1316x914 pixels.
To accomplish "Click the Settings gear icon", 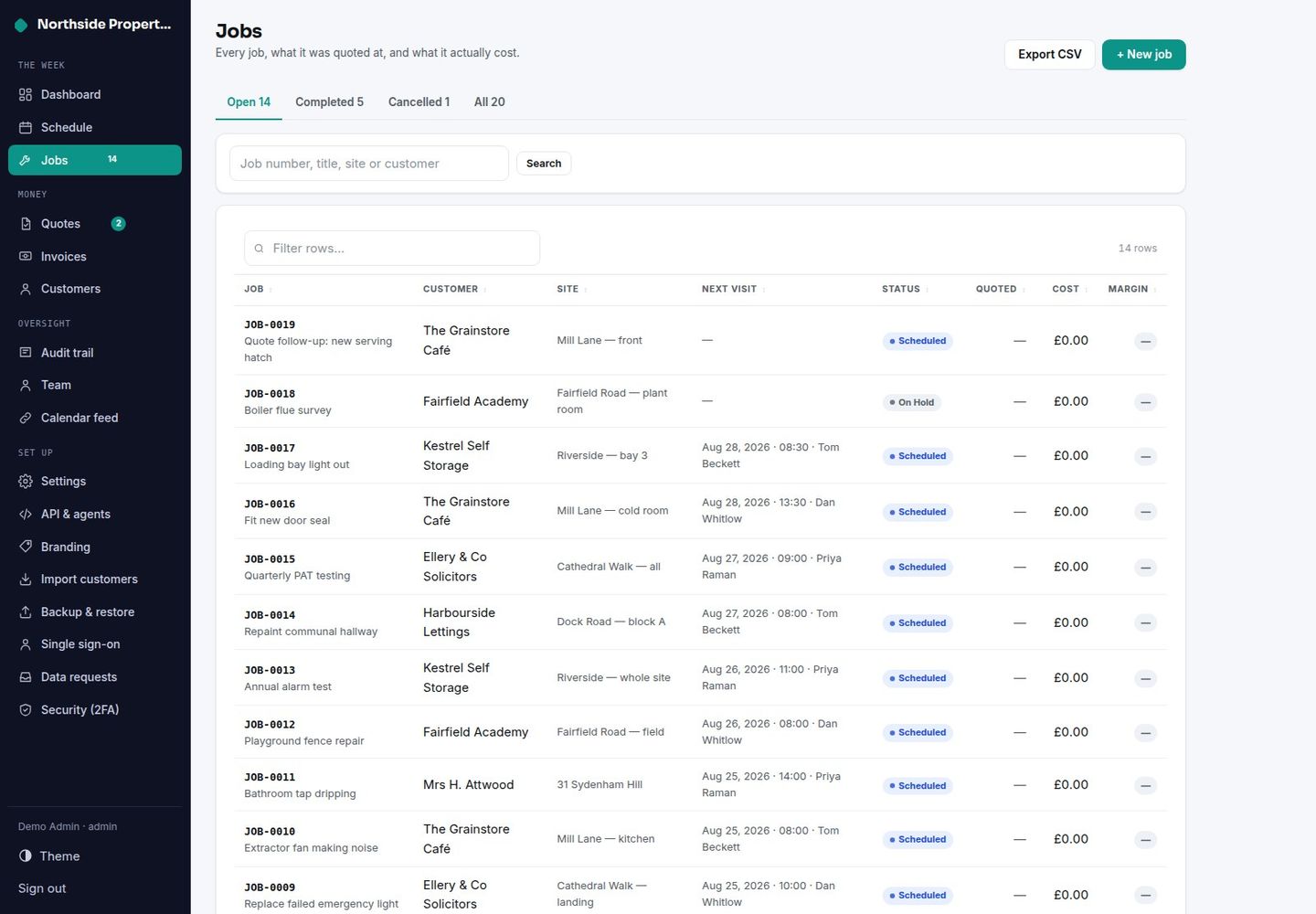I will point(26,482).
